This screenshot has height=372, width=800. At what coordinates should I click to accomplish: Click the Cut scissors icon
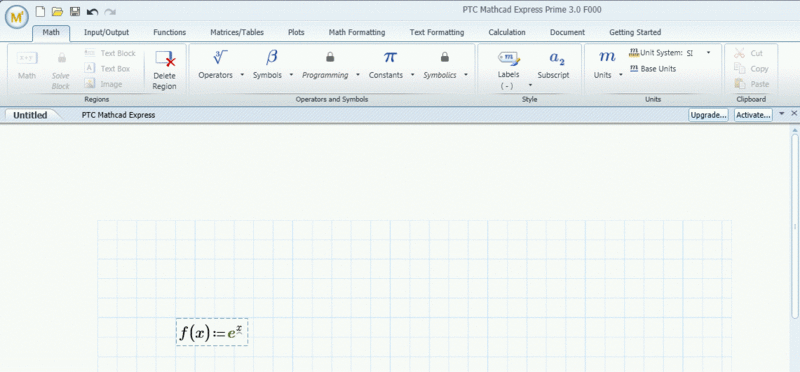740,53
